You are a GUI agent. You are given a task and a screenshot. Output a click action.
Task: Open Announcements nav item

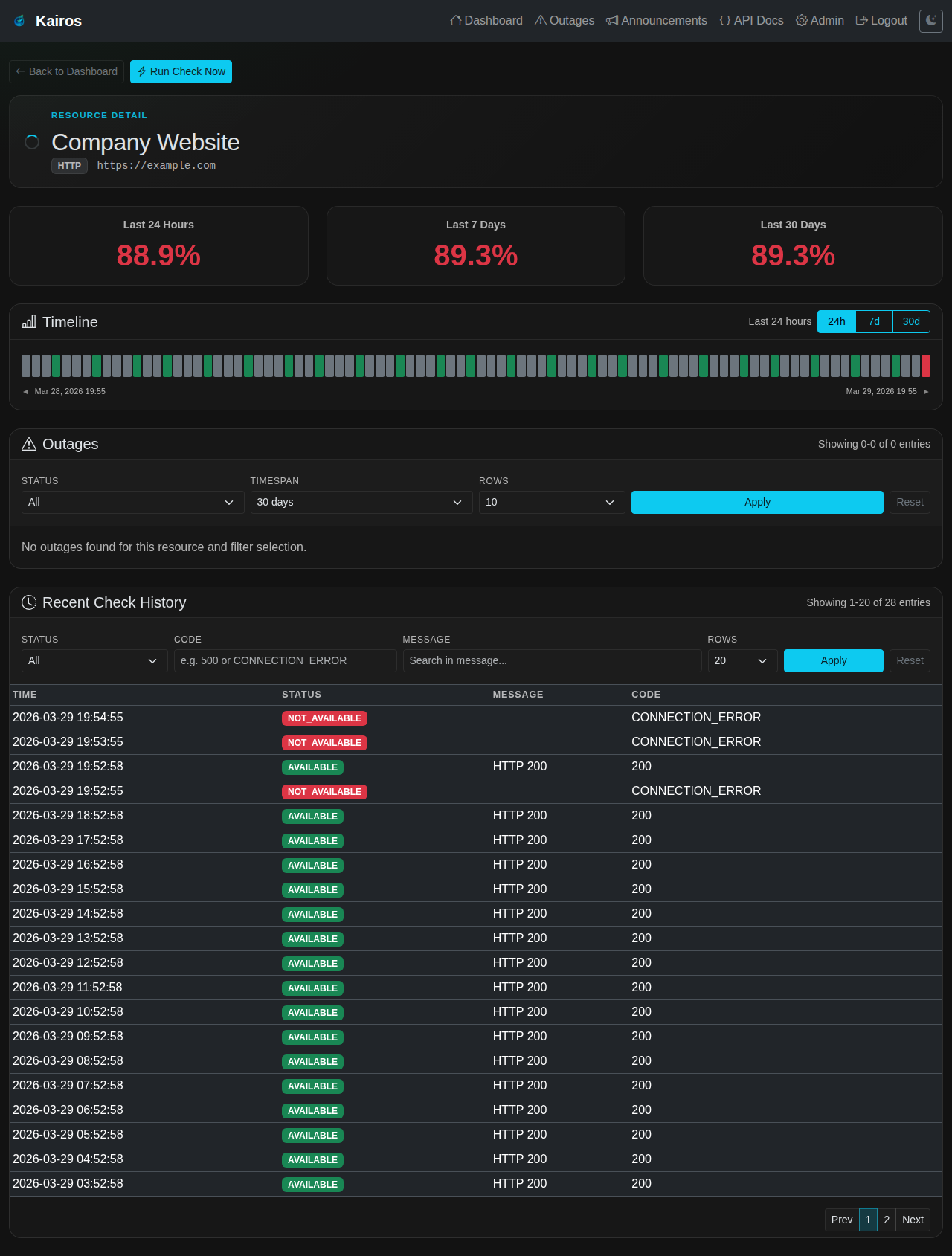[657, 21]
